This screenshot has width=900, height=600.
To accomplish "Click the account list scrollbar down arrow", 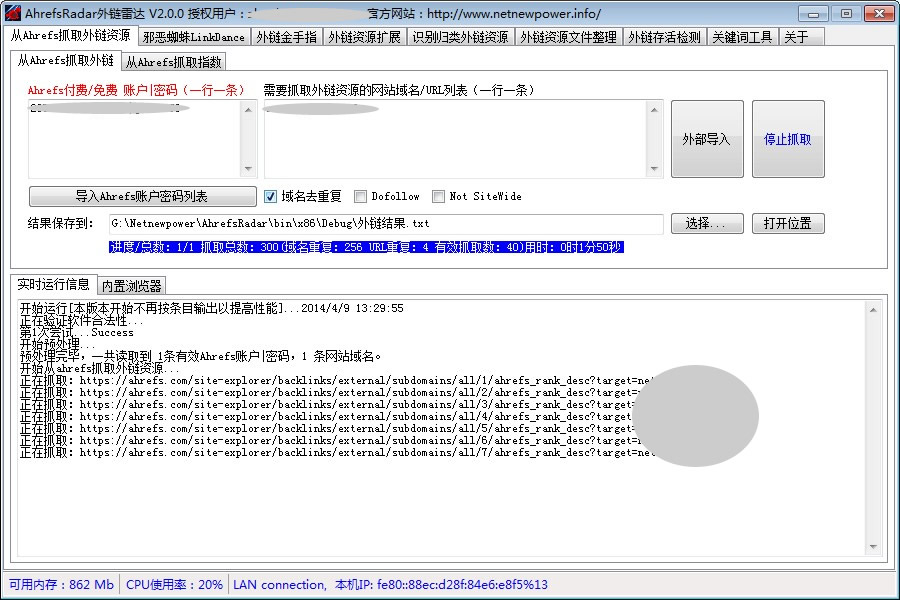I will tap(249, 168).
